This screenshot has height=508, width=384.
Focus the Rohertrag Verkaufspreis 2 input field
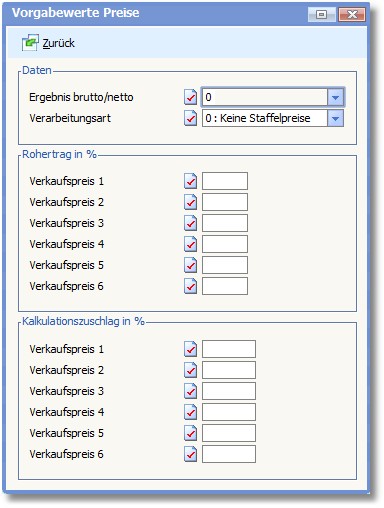point(225,202)
